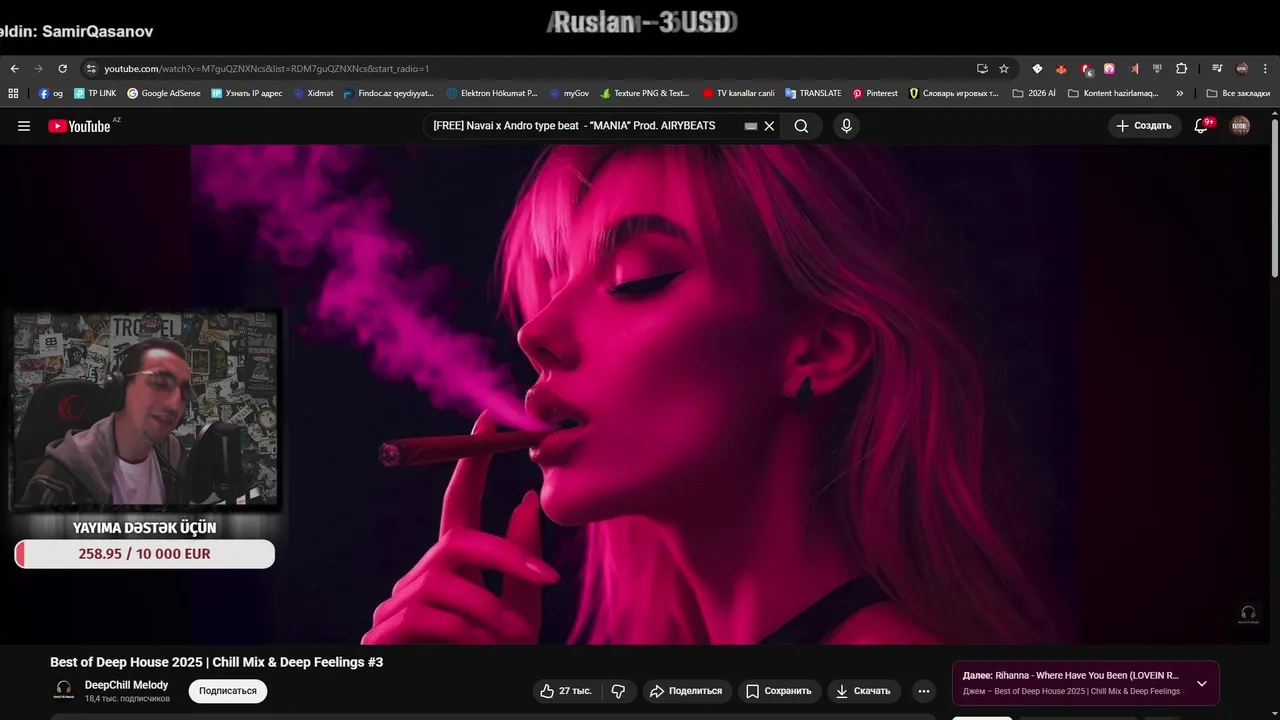Open the DeepChill Melody channel avatar
1280x720 pixels.
63,690
